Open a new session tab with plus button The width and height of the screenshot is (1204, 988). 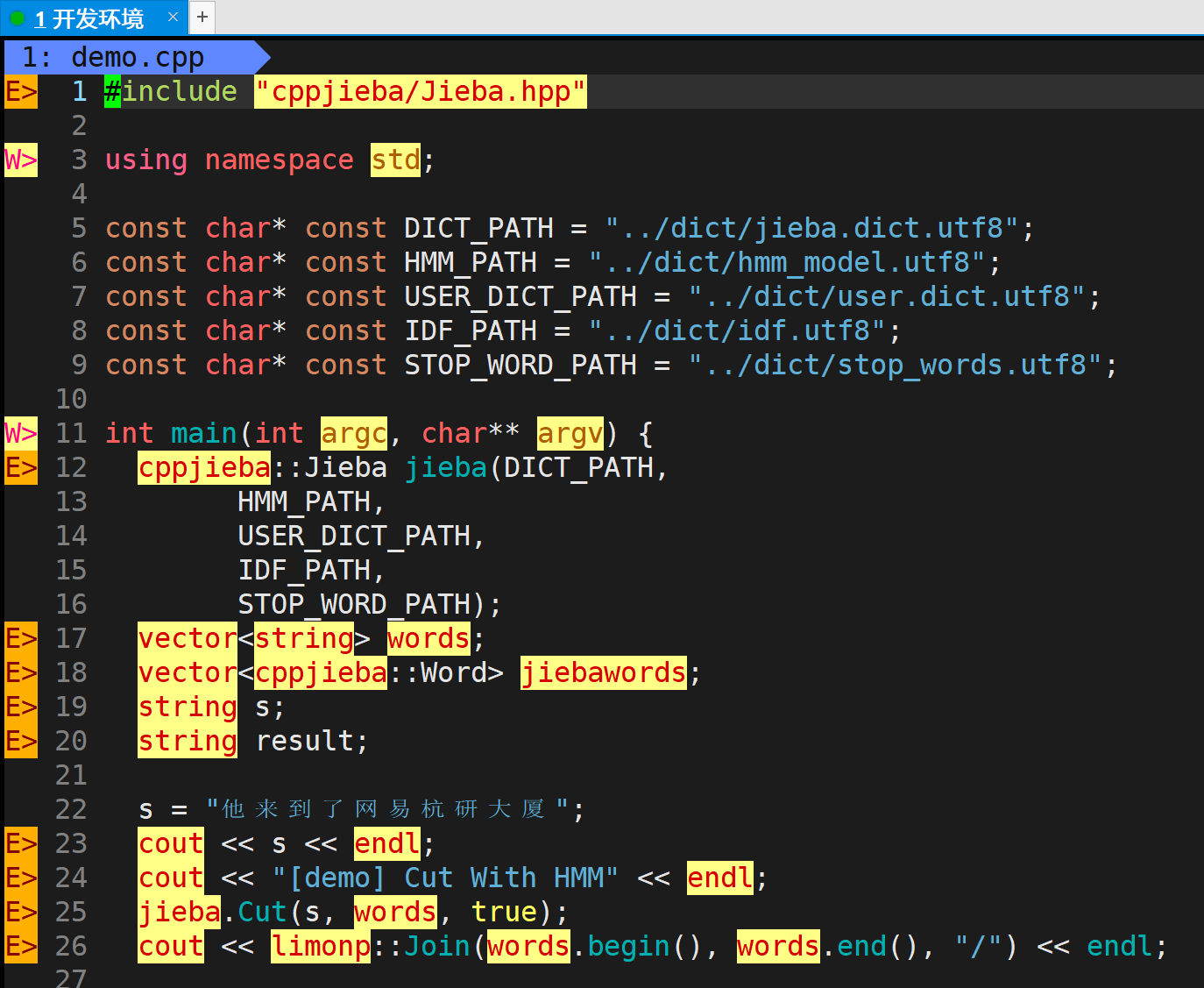click(x=202, y=17)
